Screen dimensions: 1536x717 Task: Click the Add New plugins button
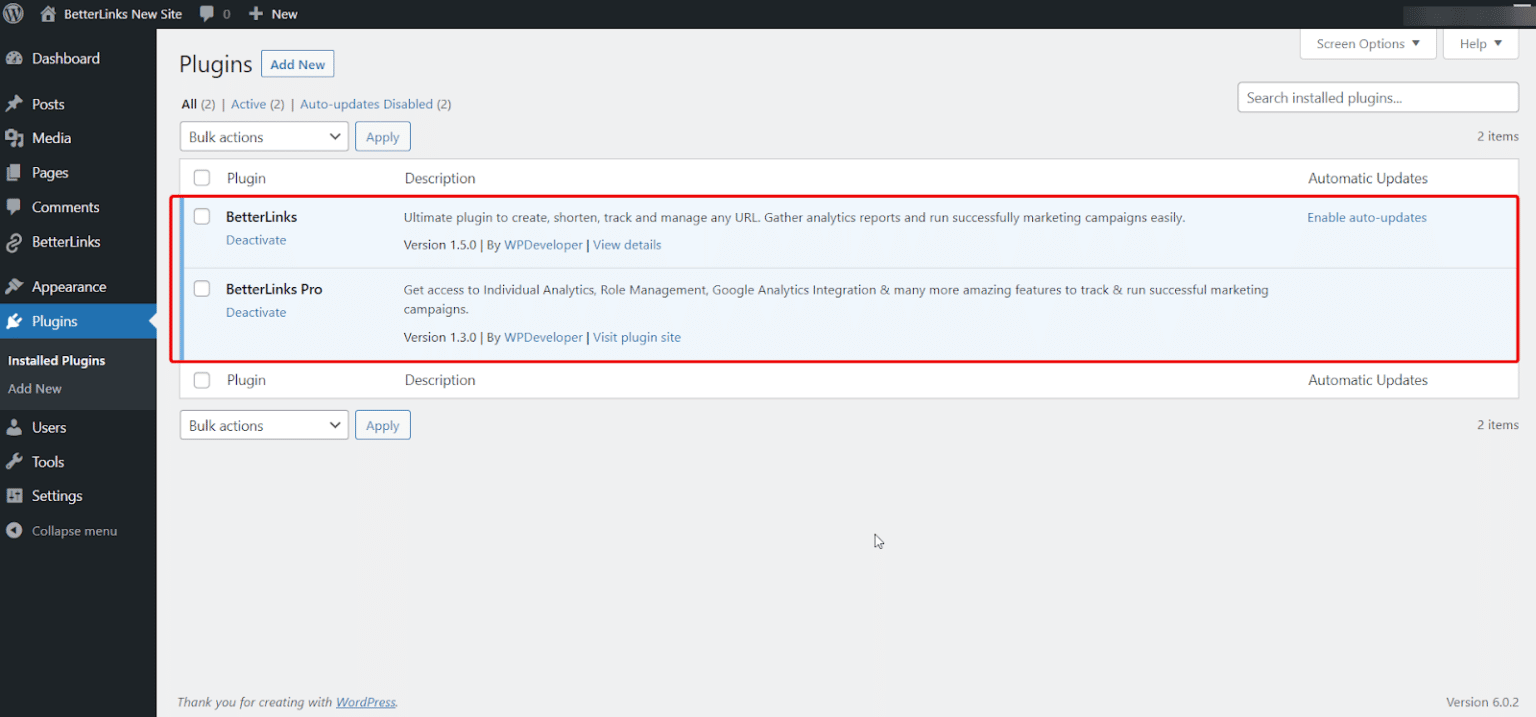[x=297, y=63]
